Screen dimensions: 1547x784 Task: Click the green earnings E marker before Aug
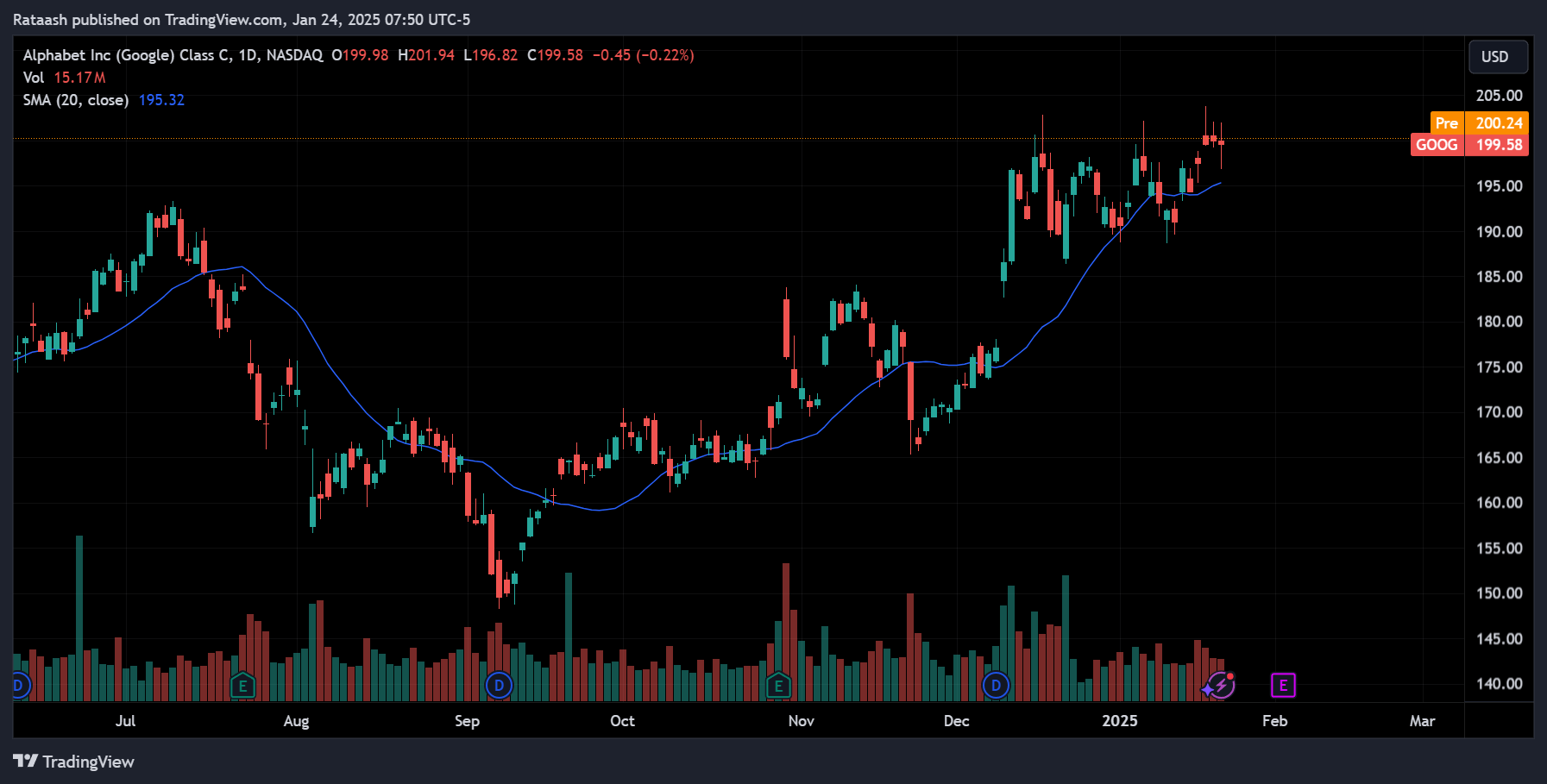242,686
